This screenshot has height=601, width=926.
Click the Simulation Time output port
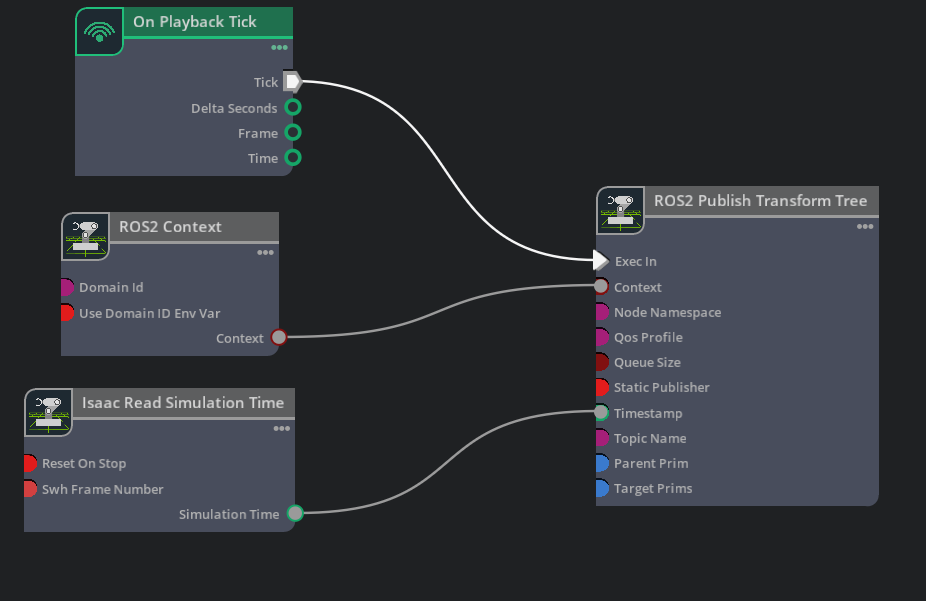point(295,514)
